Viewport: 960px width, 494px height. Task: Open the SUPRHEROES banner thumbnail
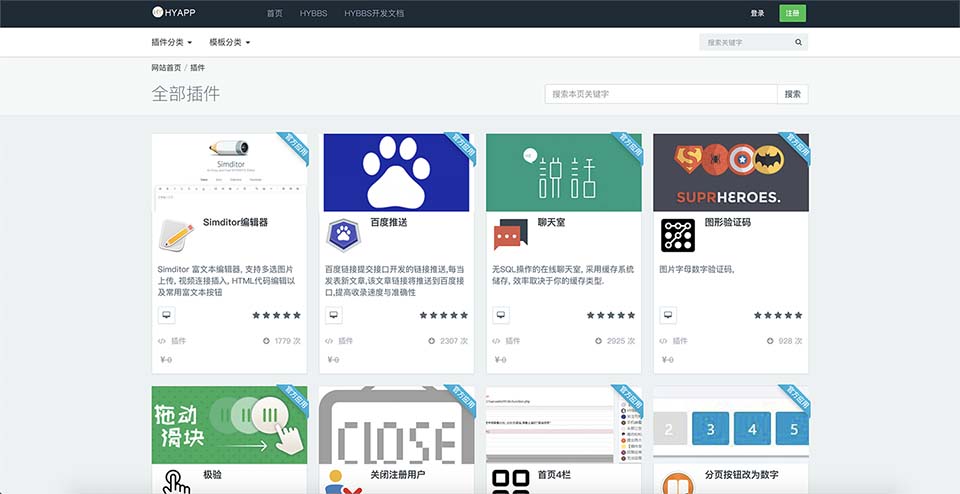730,173
